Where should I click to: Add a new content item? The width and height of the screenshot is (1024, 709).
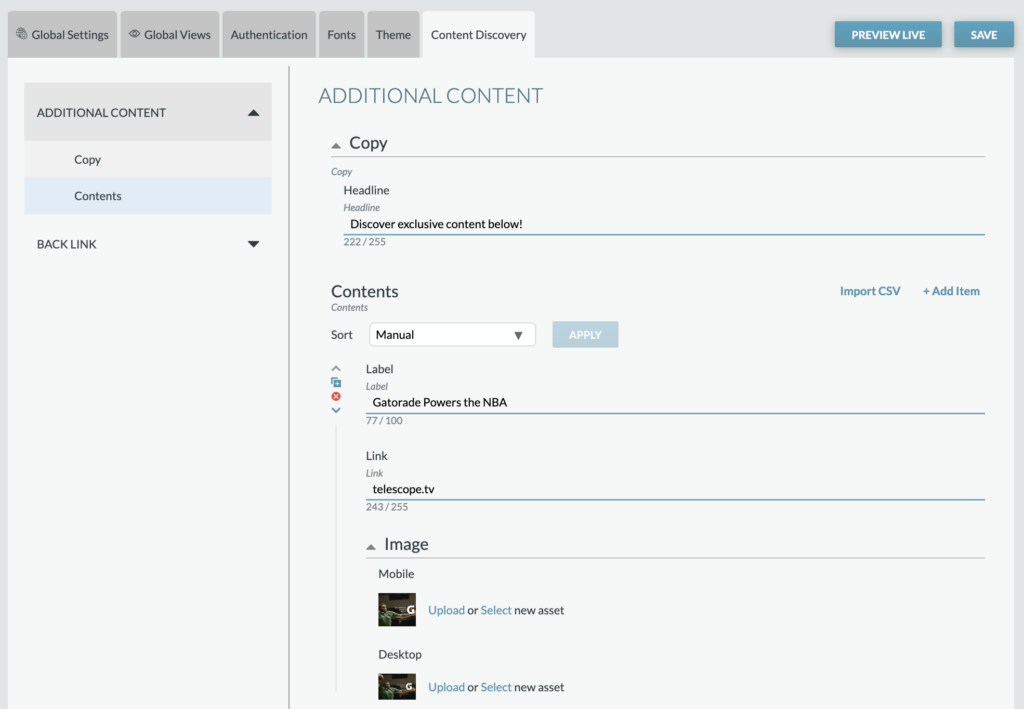tap(951, 291)
